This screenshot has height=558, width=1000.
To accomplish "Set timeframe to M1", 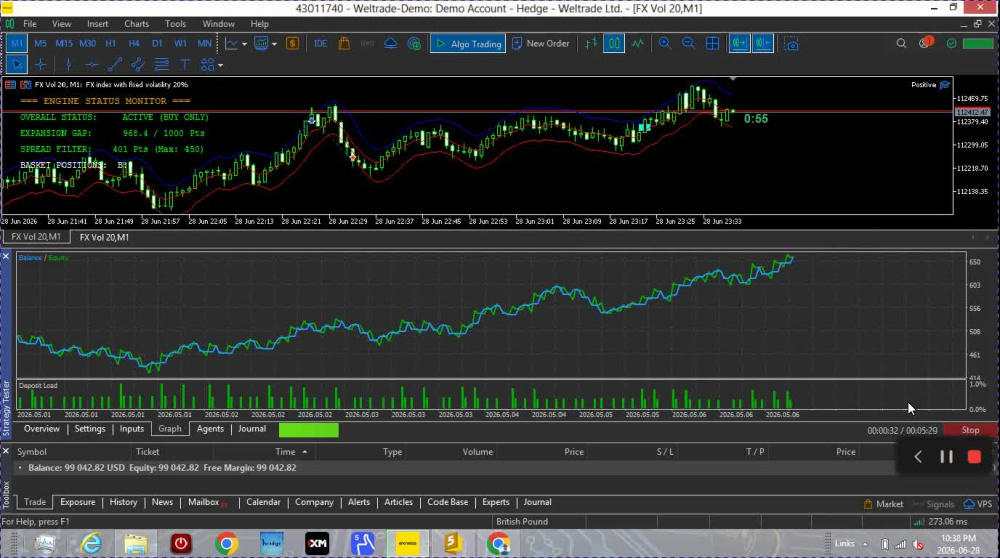I will [x=17, y=43].
